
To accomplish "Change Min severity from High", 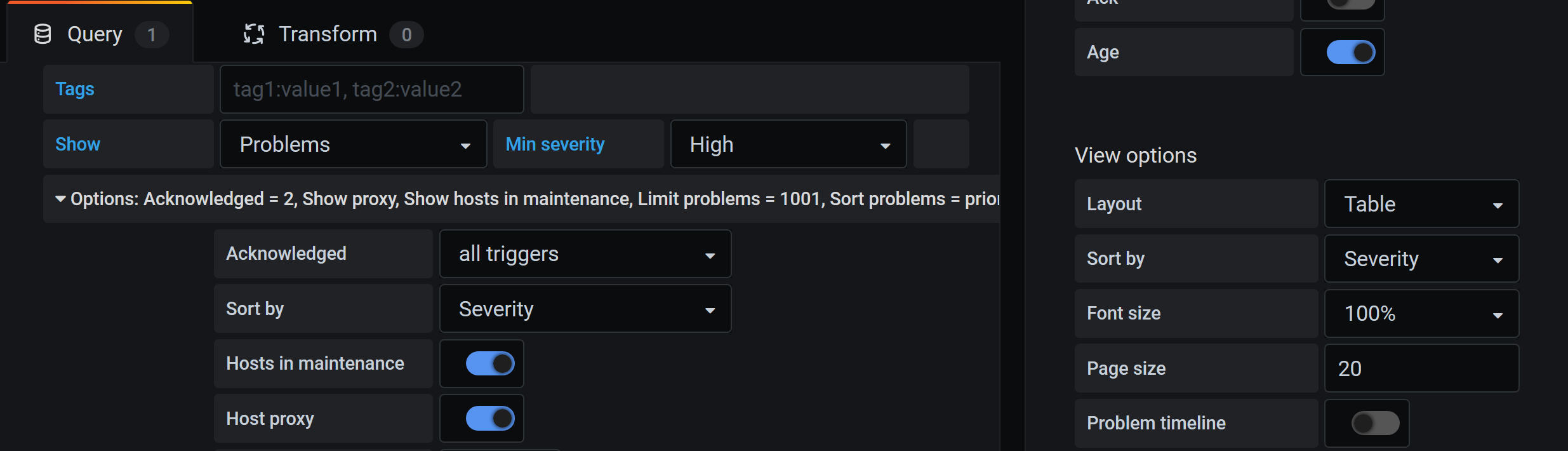I will 788,144.
